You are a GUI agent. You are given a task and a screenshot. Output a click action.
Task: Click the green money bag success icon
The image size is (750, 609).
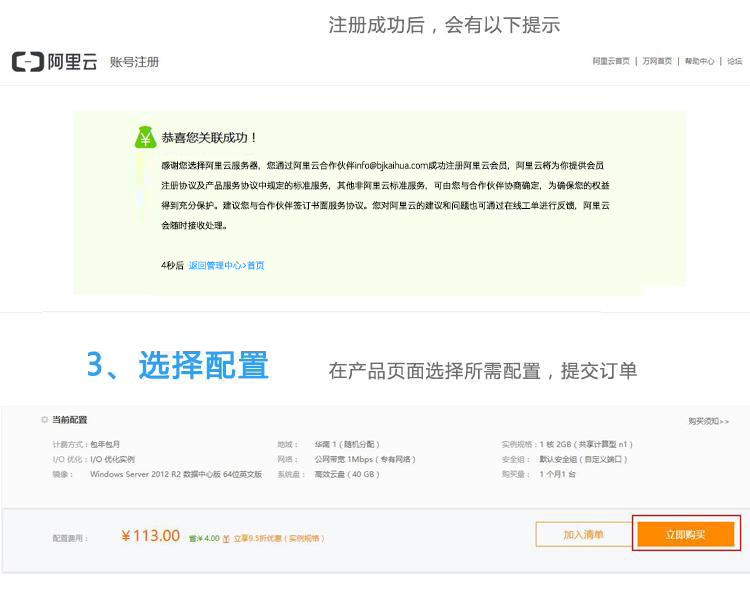click(145, 137)
